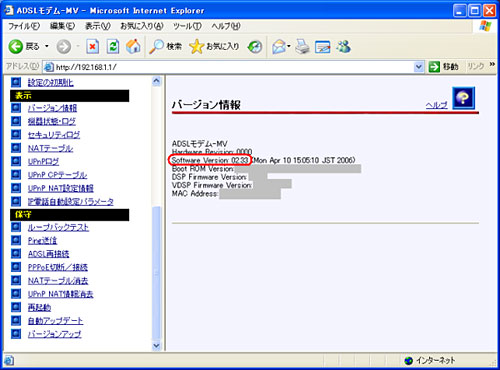Screen dimensions: 500x370
Task: Open the ツール(T) menu
Action: click(x=187, y=26)
